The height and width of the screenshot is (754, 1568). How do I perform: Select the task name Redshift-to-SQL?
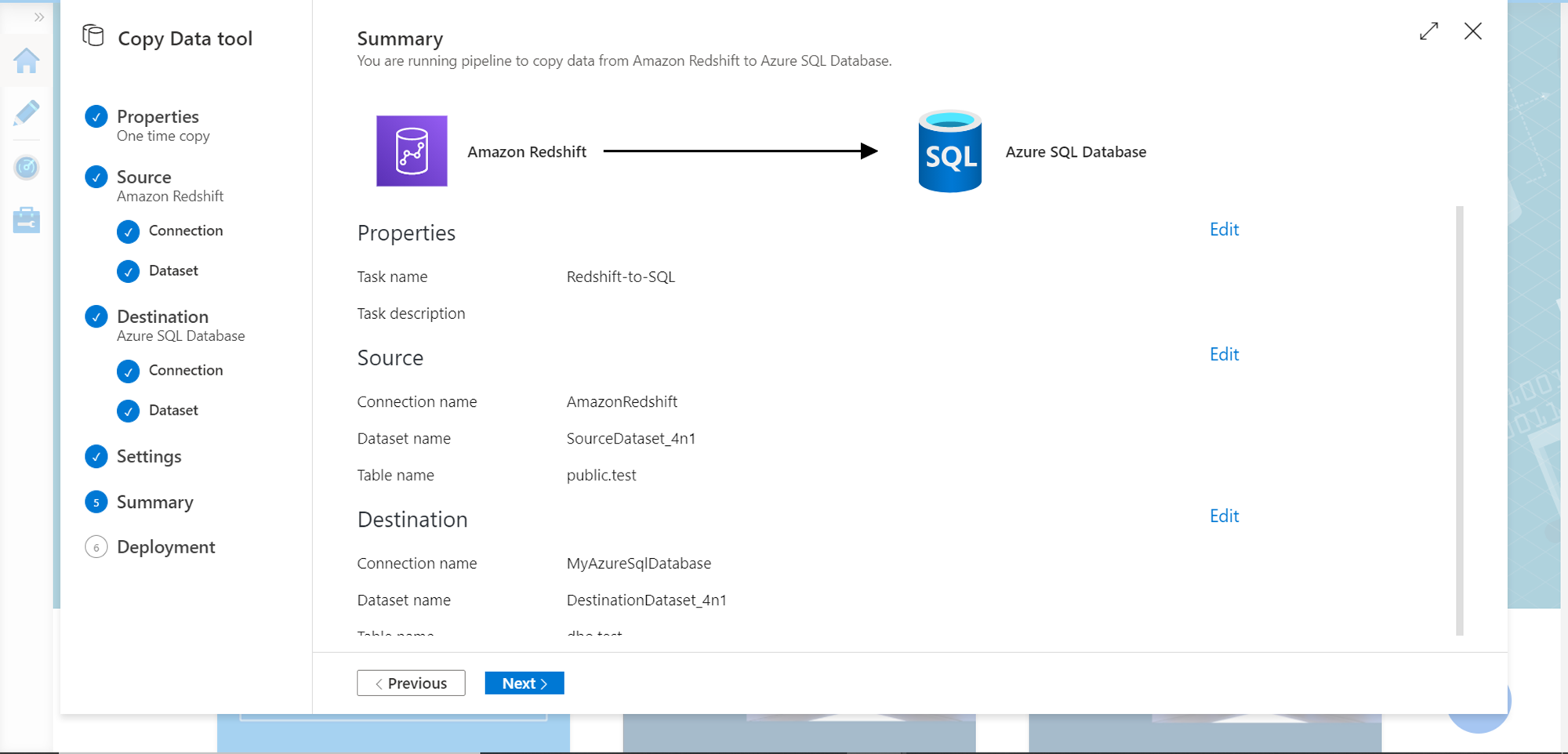pyautogui.click(x=621, y=277)
